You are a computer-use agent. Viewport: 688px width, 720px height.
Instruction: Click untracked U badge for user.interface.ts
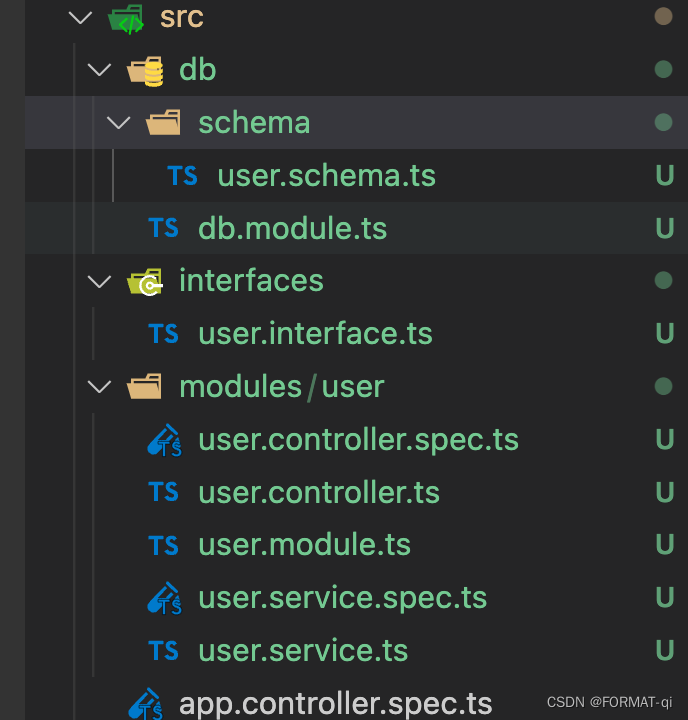[x=665, y=333]
